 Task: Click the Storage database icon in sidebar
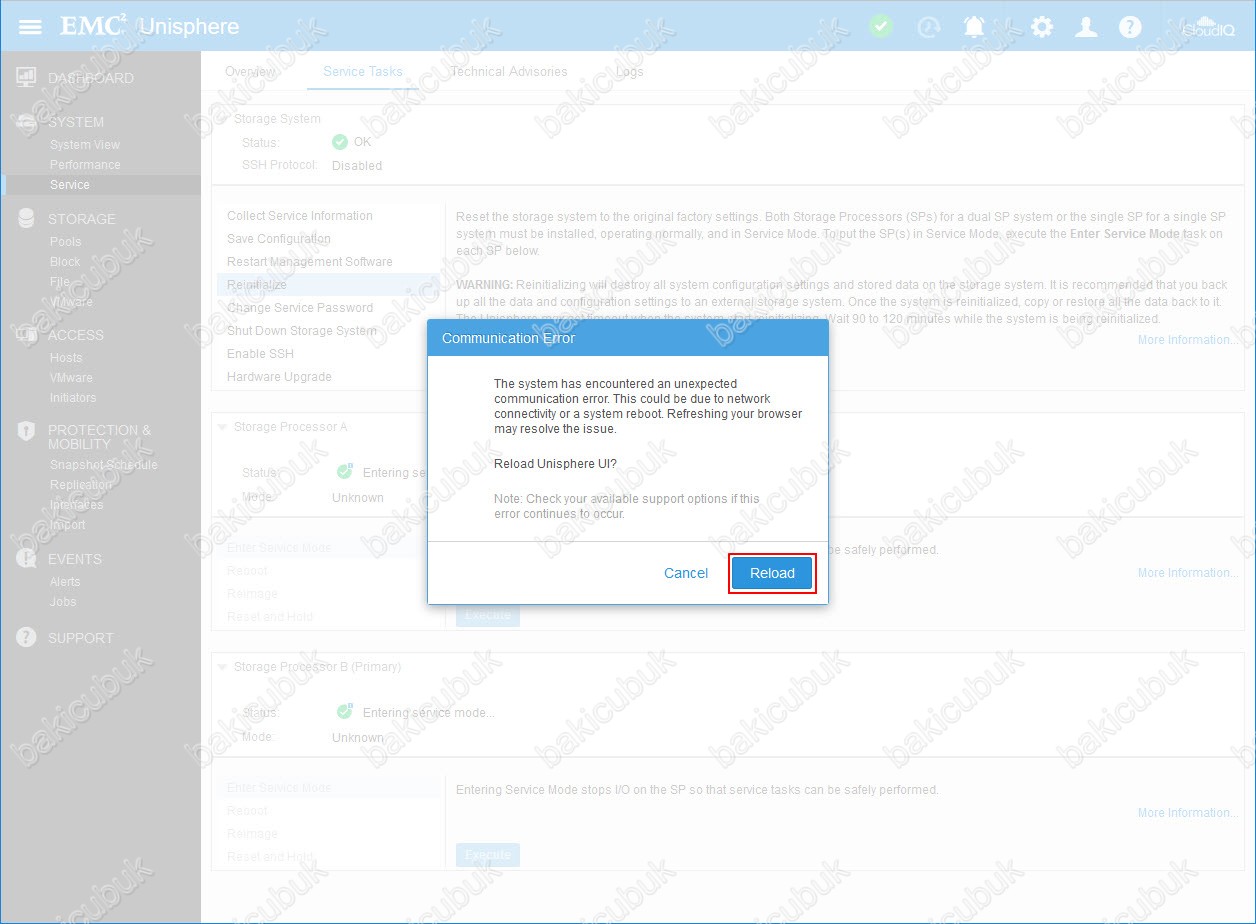pos(27,219)
